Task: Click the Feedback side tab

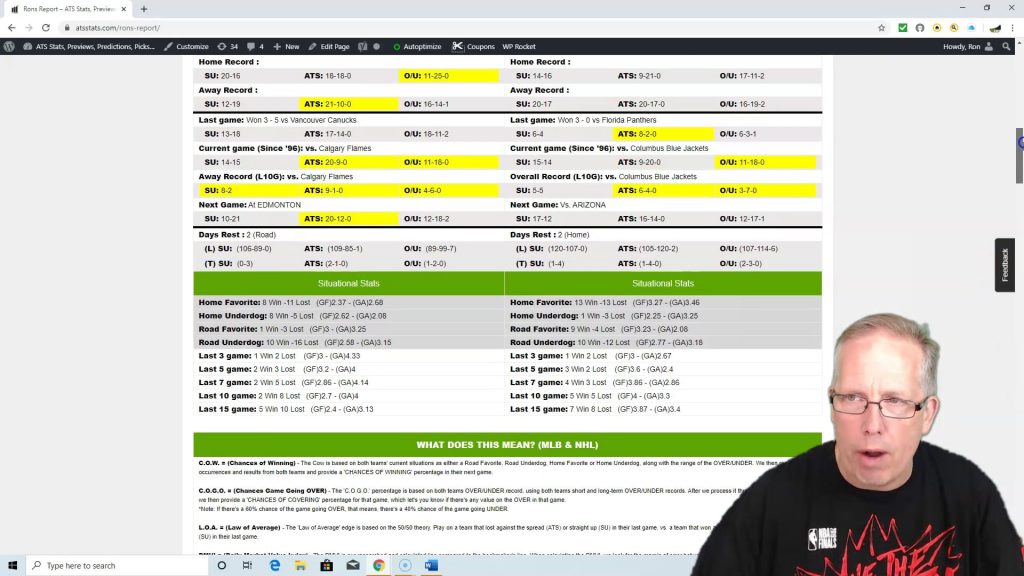Action: click(1005, 265)
